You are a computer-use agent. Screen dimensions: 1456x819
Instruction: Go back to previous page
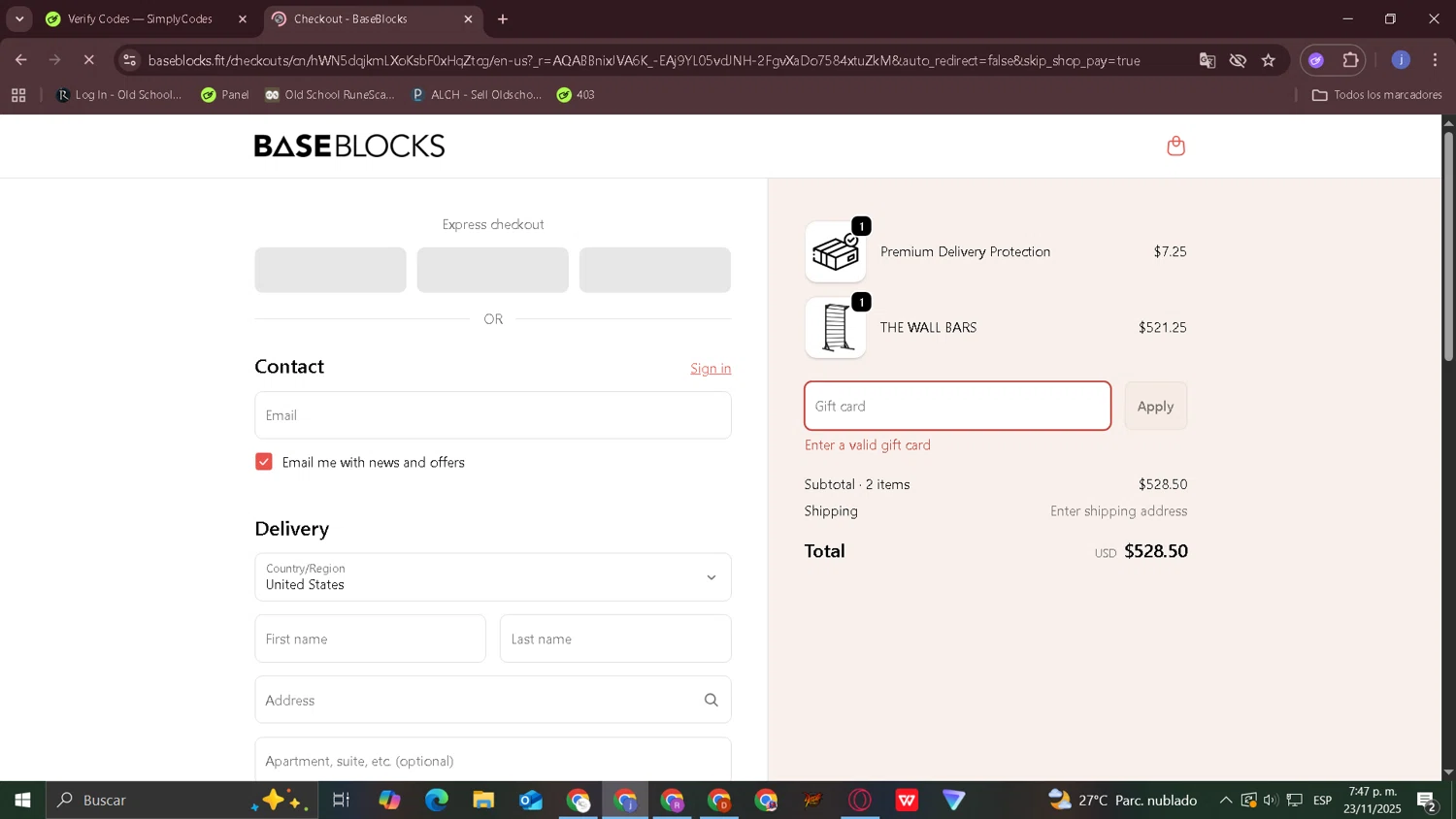21,60
